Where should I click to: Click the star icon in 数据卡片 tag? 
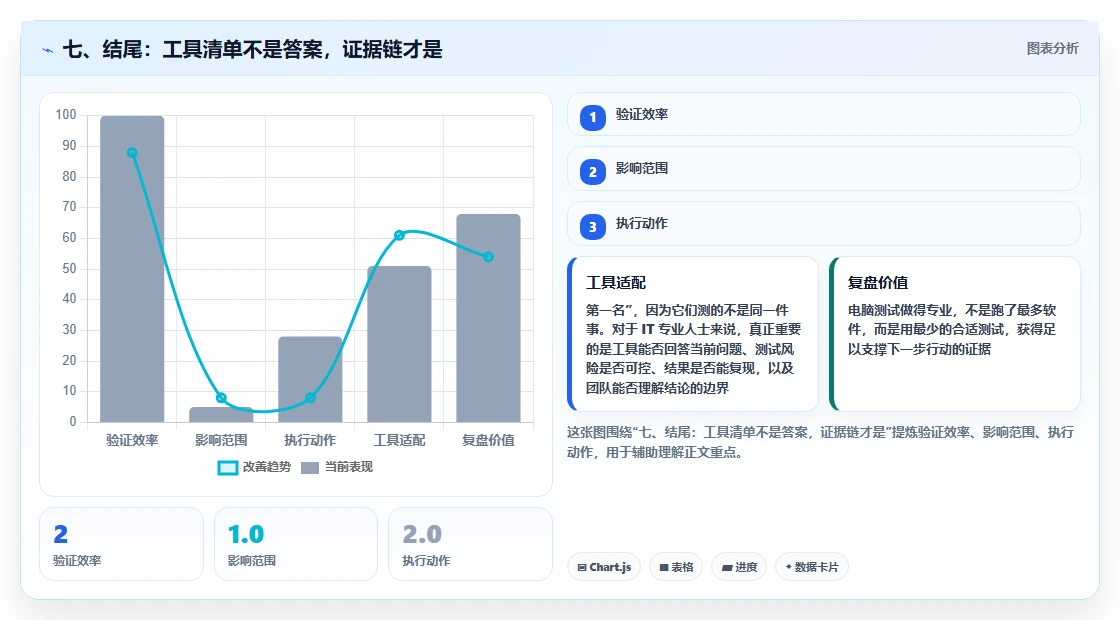click(x=789, y=567)
